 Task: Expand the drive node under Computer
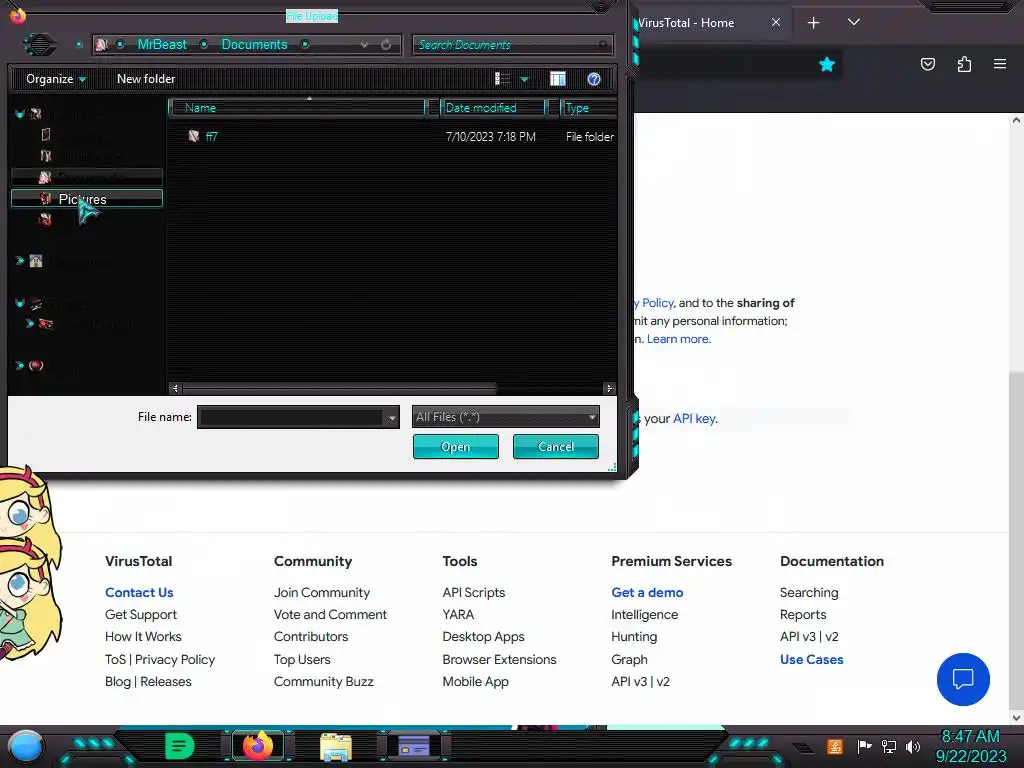(29, 323)
